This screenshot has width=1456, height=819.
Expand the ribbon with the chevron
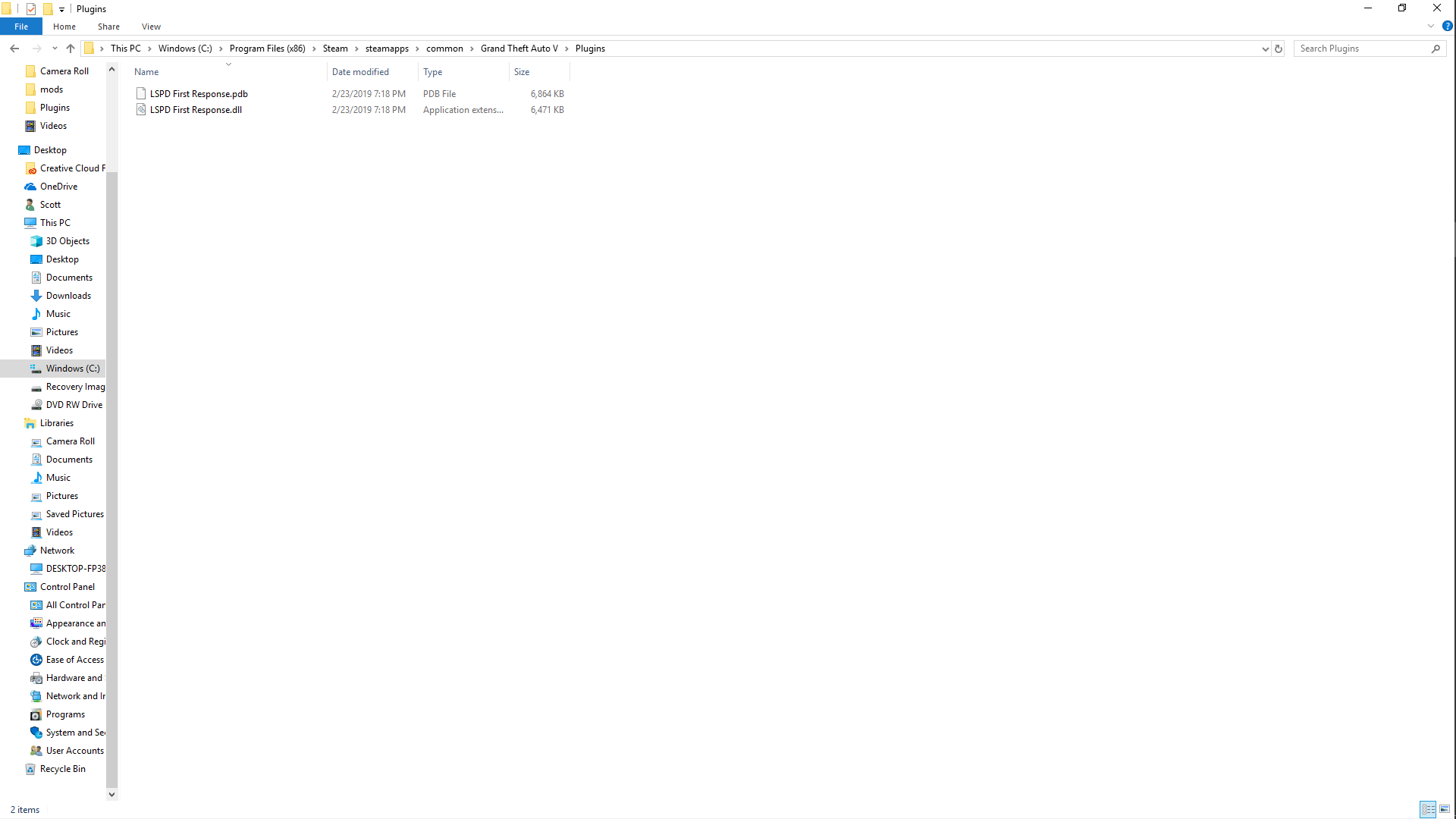coord(1431,26)
